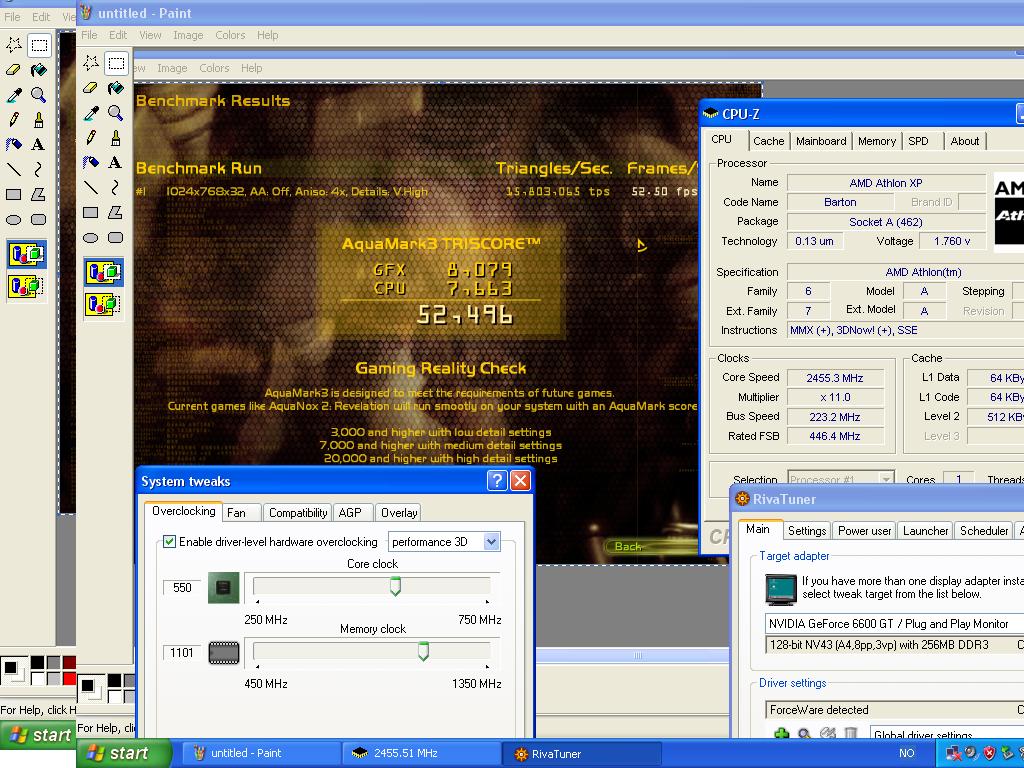Switch to the Power user tab in RivaTuner
The width and height of the screenshot is (1024, 768).
864,531
